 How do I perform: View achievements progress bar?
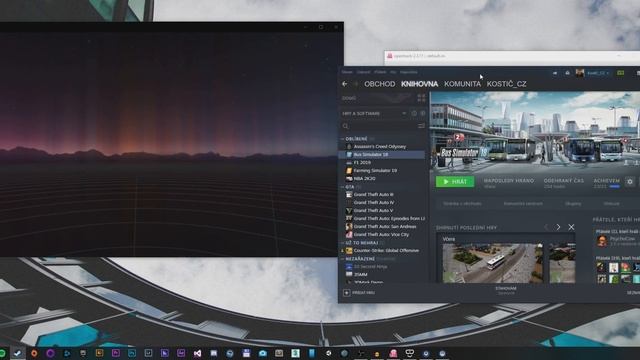pos(614,187)
